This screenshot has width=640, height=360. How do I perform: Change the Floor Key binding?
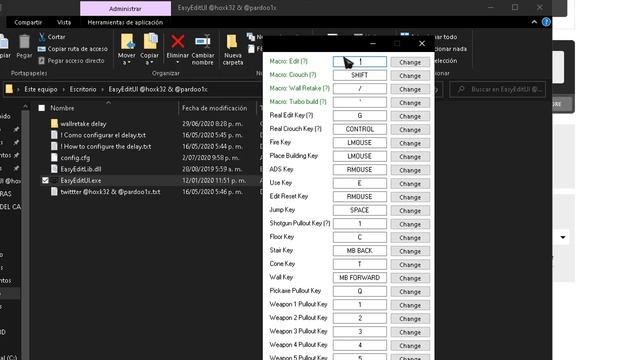coord(410,237)
